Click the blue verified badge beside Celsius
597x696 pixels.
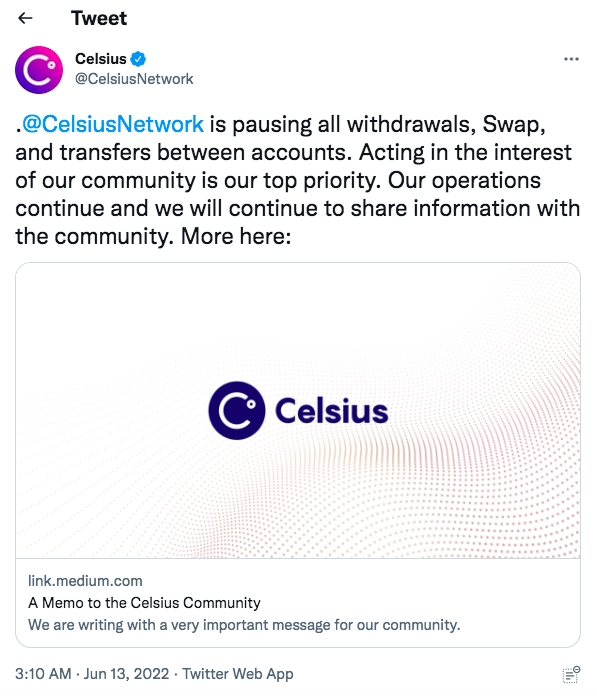point(138,59)
